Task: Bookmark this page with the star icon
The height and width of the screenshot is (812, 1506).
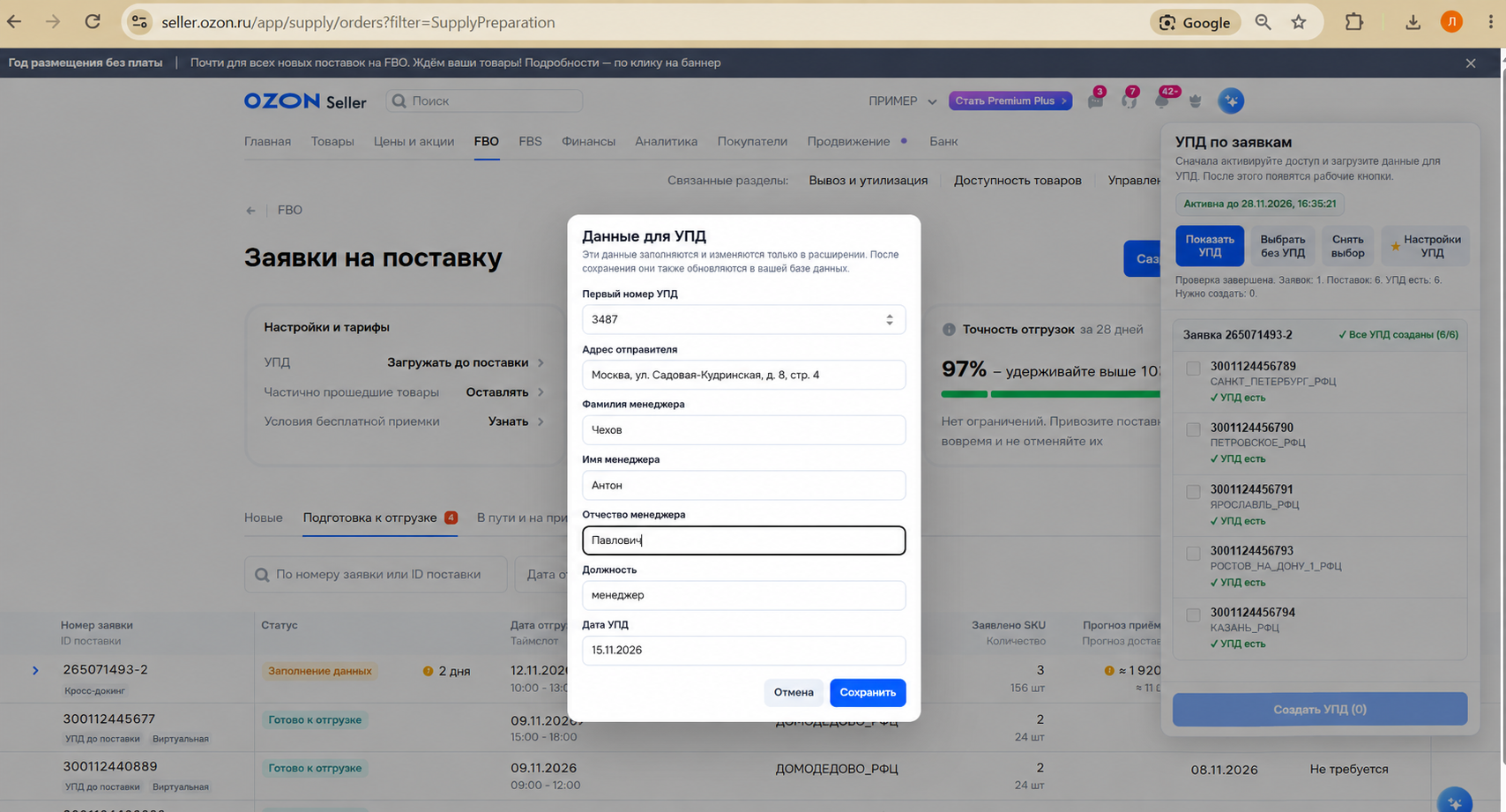Action: [x=1299, y=23]
